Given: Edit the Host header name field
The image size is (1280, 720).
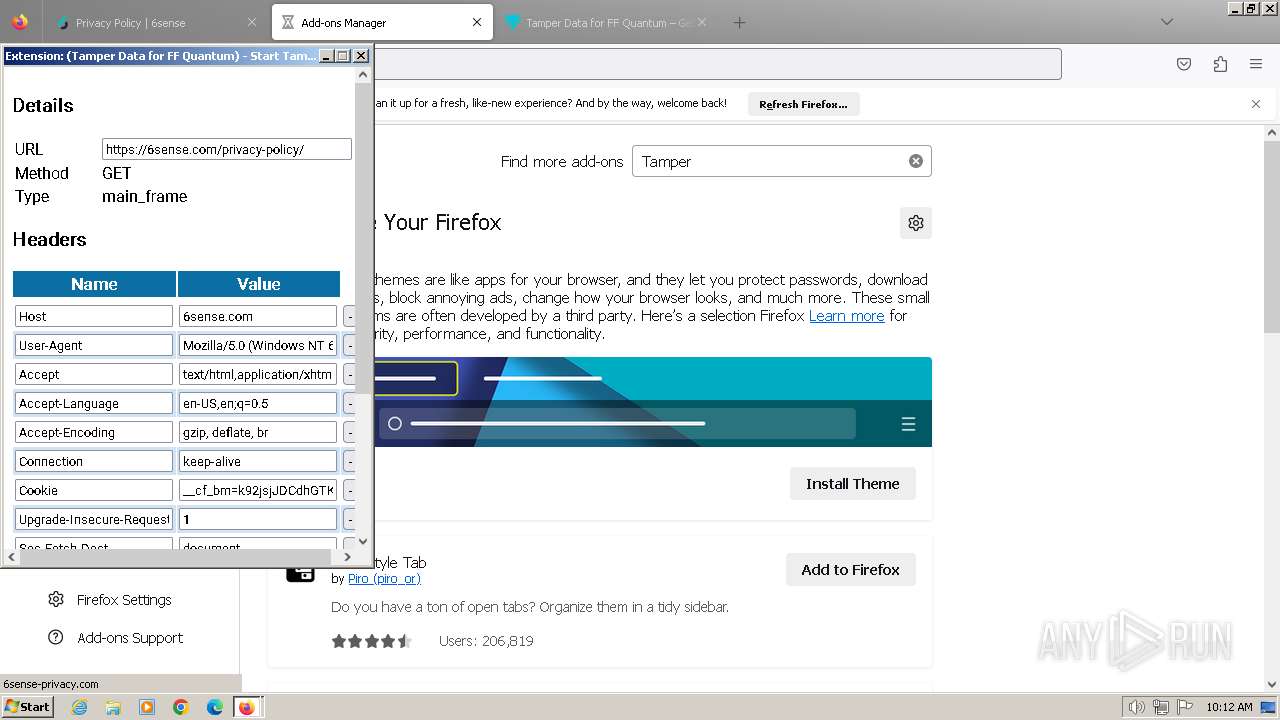Looking at the screenshot, I should coord(94,316).
